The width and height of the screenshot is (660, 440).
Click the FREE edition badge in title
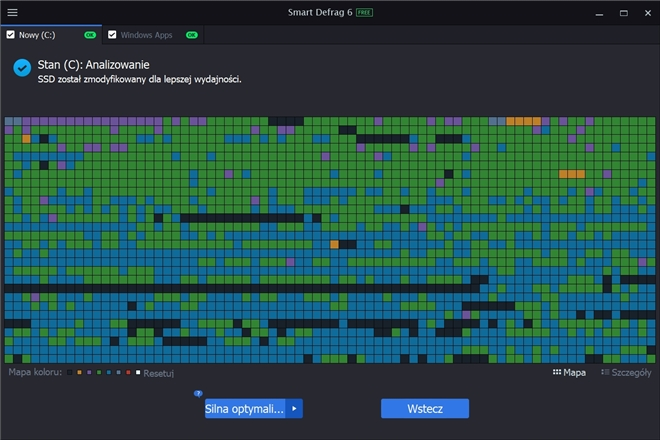point(364,13)
